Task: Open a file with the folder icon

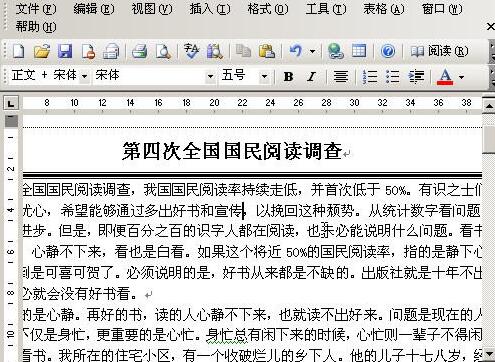Action: point(42,51)
